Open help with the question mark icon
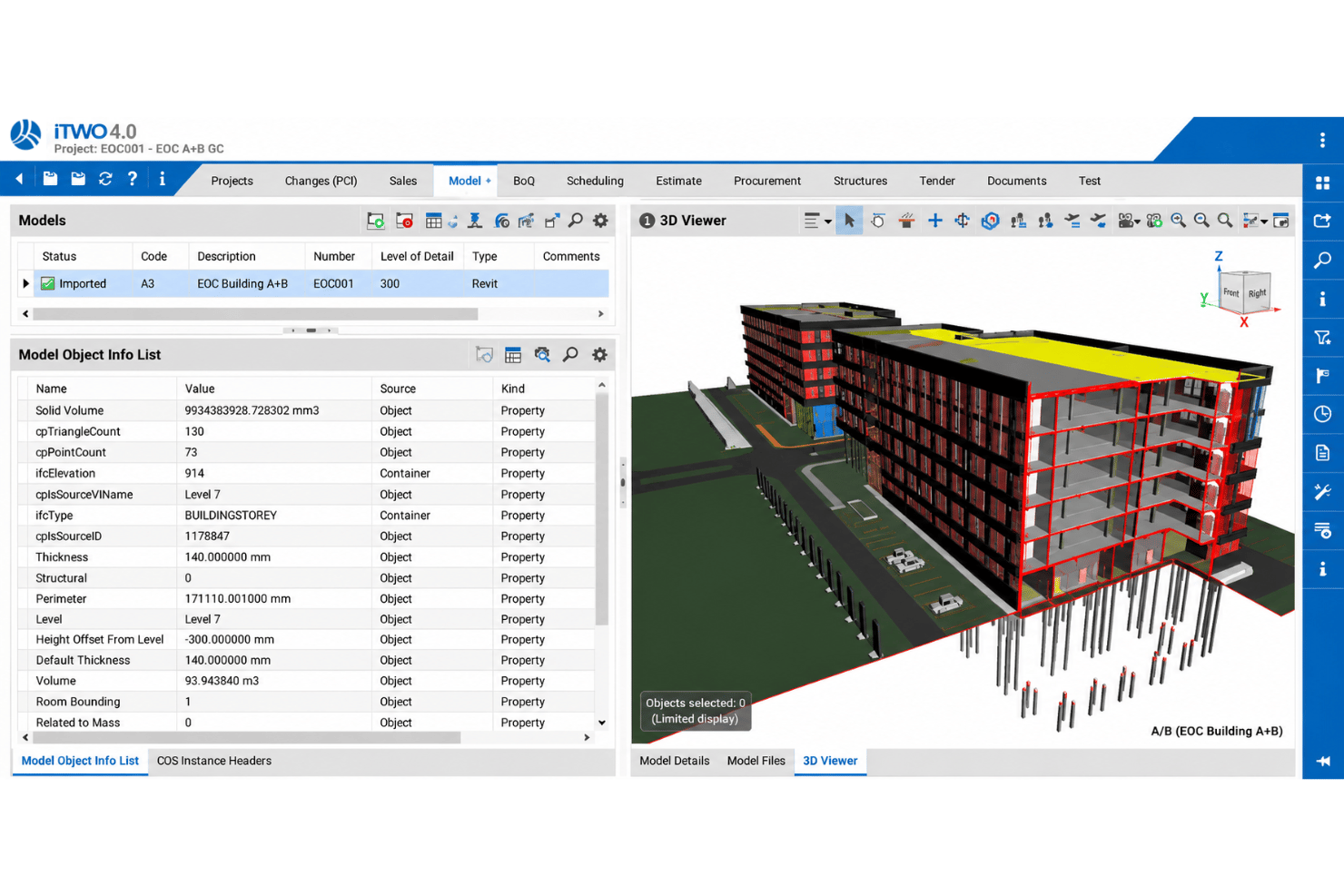The width and height of the screenshot is (1344, 896). [133, 180]
